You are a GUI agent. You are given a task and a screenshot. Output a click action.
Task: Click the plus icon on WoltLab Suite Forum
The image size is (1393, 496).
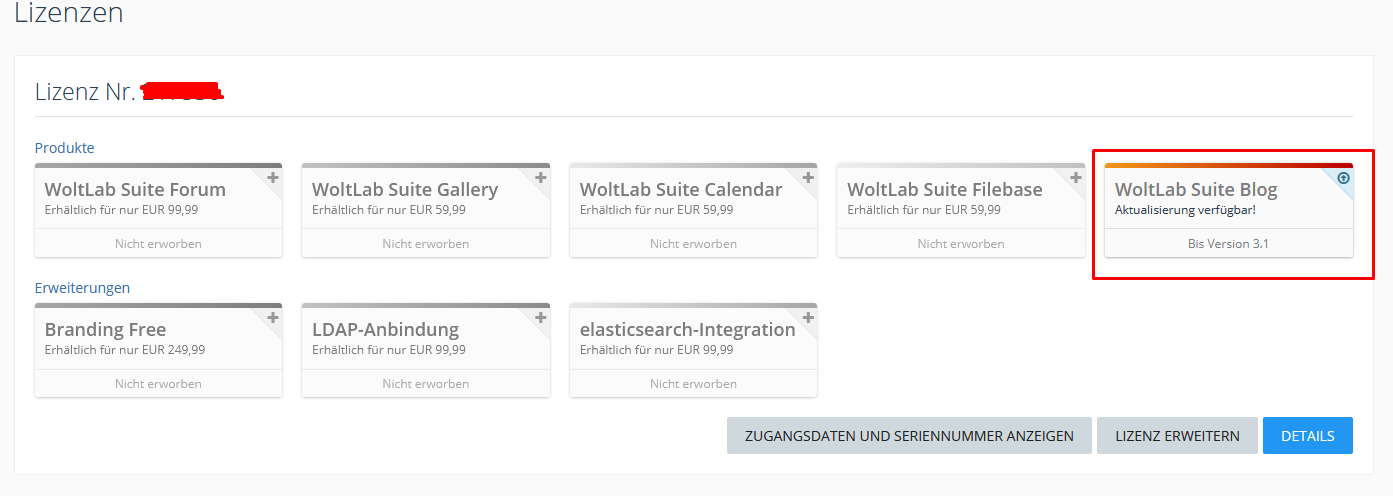tap(273, 178)
